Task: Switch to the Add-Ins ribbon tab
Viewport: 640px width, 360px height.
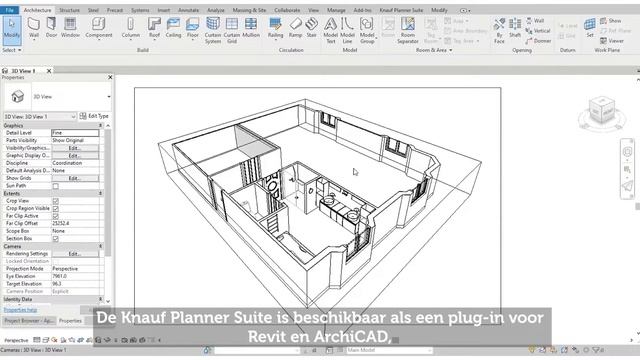Action: click(x=362, y=10)
